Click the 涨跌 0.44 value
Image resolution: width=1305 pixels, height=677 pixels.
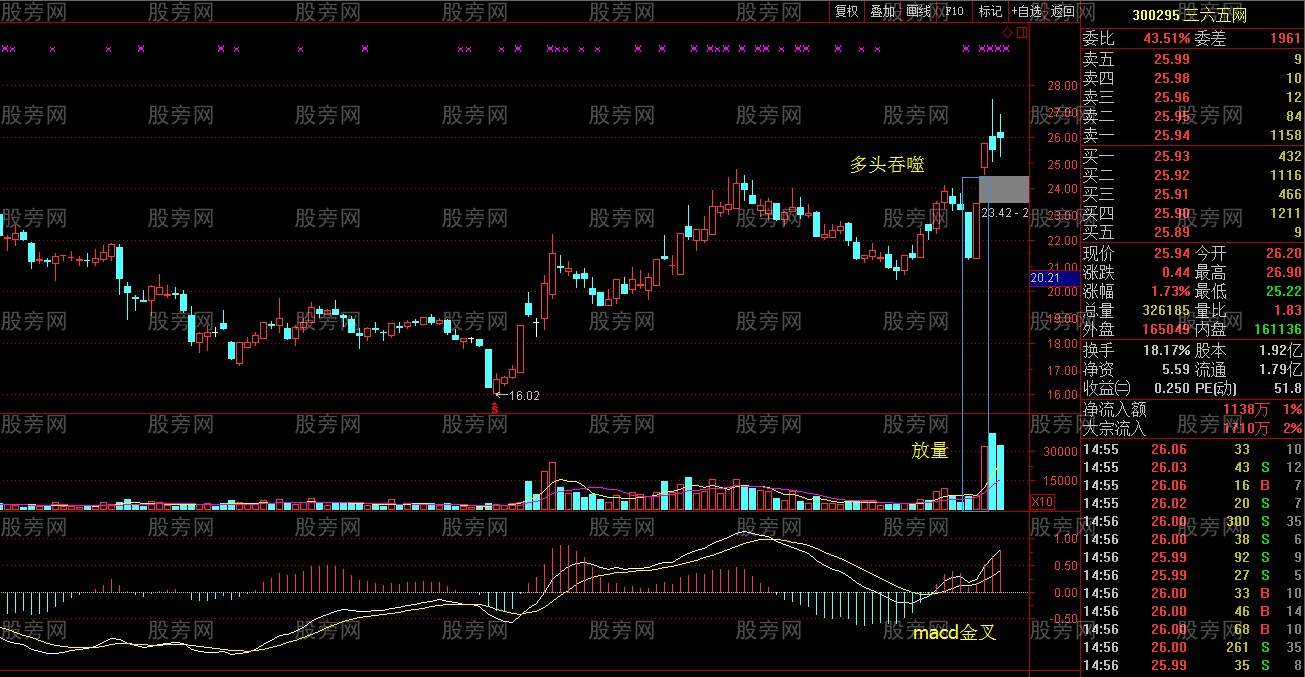click(1176, 272)
